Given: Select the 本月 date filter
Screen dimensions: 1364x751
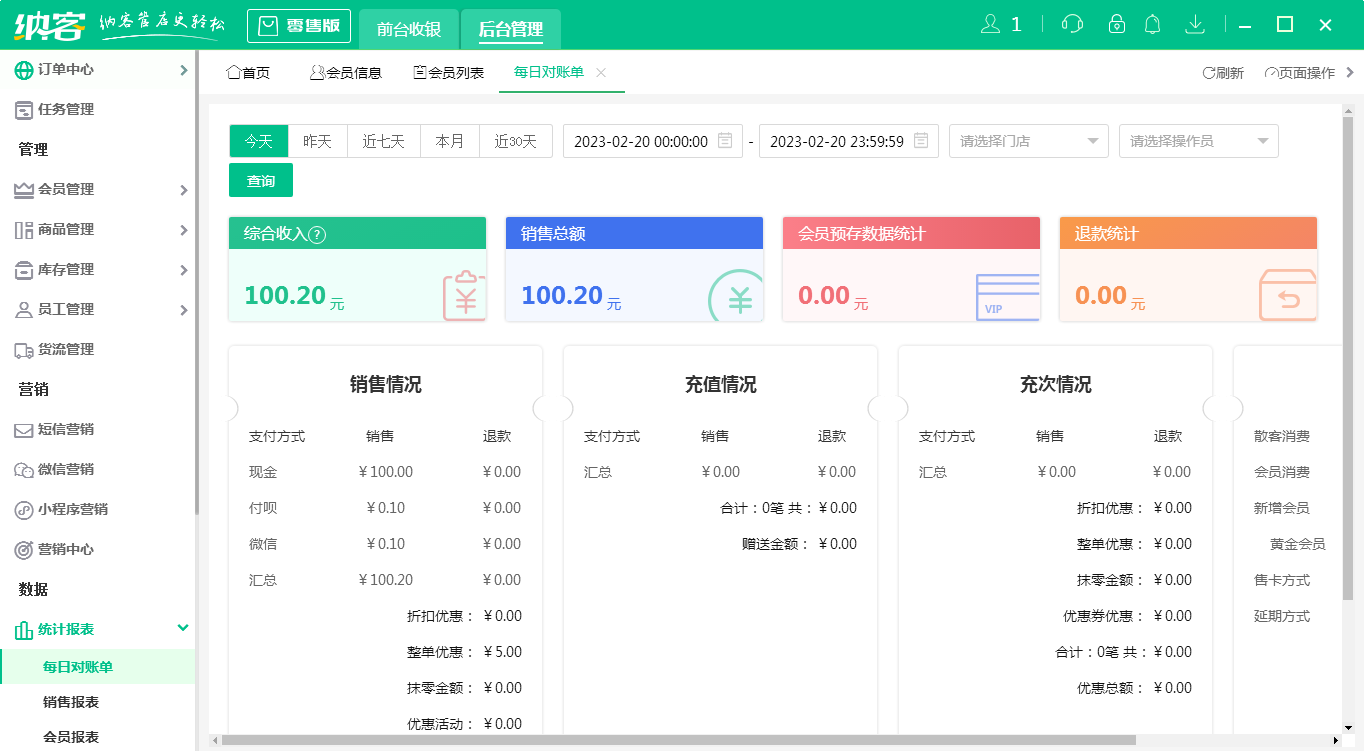Looking at the screenshot, I should point(450,141).
